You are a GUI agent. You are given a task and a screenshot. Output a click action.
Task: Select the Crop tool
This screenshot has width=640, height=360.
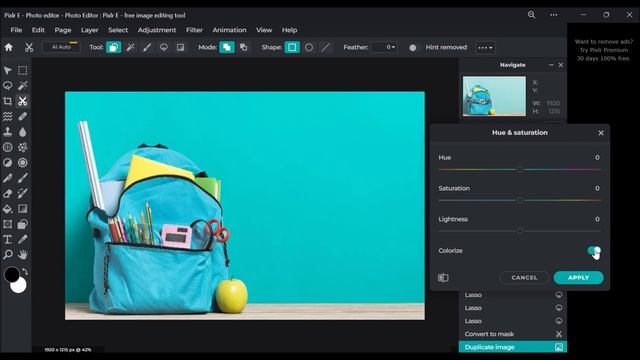(7, 101)
